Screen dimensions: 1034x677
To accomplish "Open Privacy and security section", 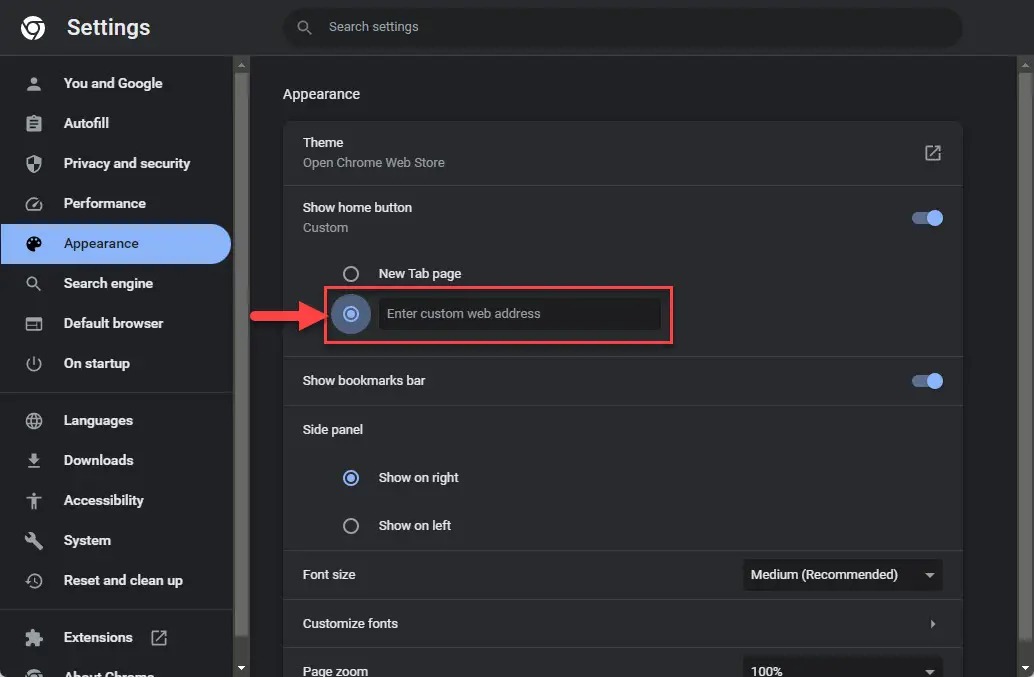I will [x=127, y=163].
